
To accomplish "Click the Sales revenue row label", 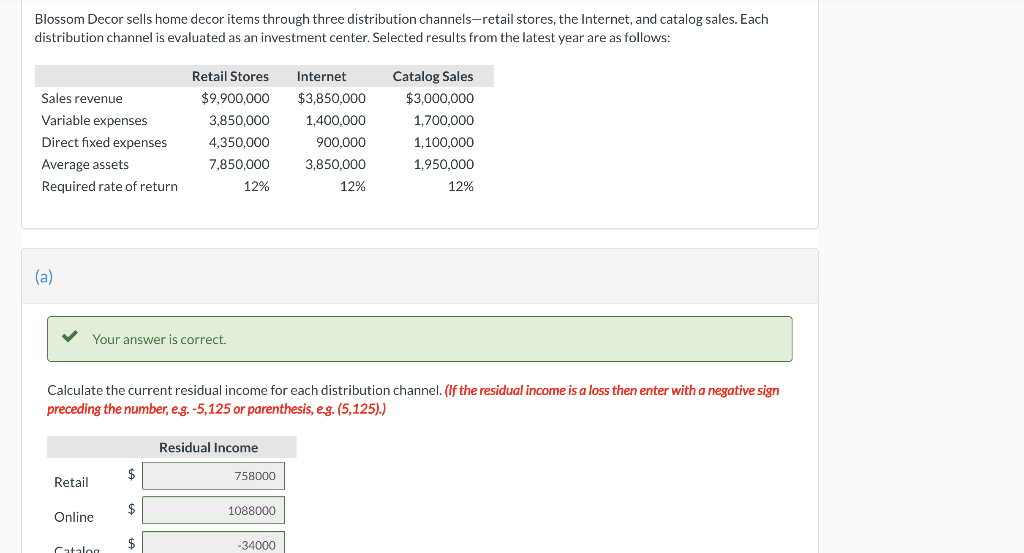I will click(82, 99).
